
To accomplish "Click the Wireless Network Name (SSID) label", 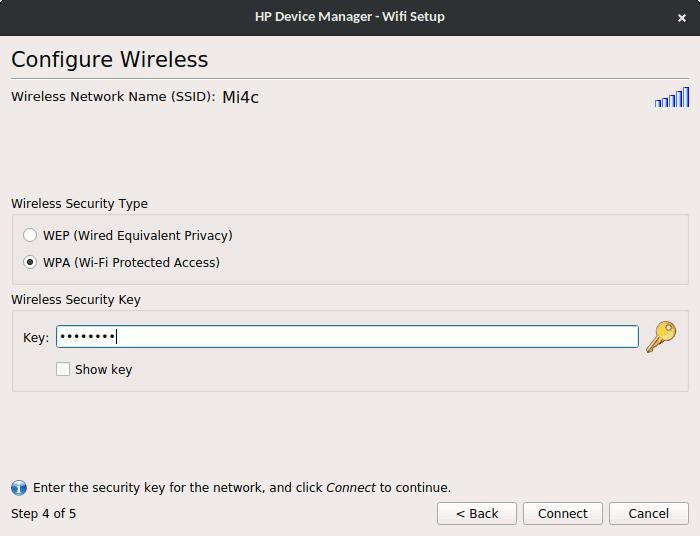I will [113, 98].
